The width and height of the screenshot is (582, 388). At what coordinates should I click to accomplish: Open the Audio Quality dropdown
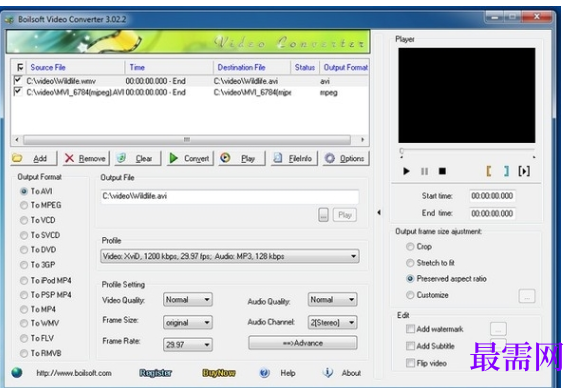click(333, 300)
